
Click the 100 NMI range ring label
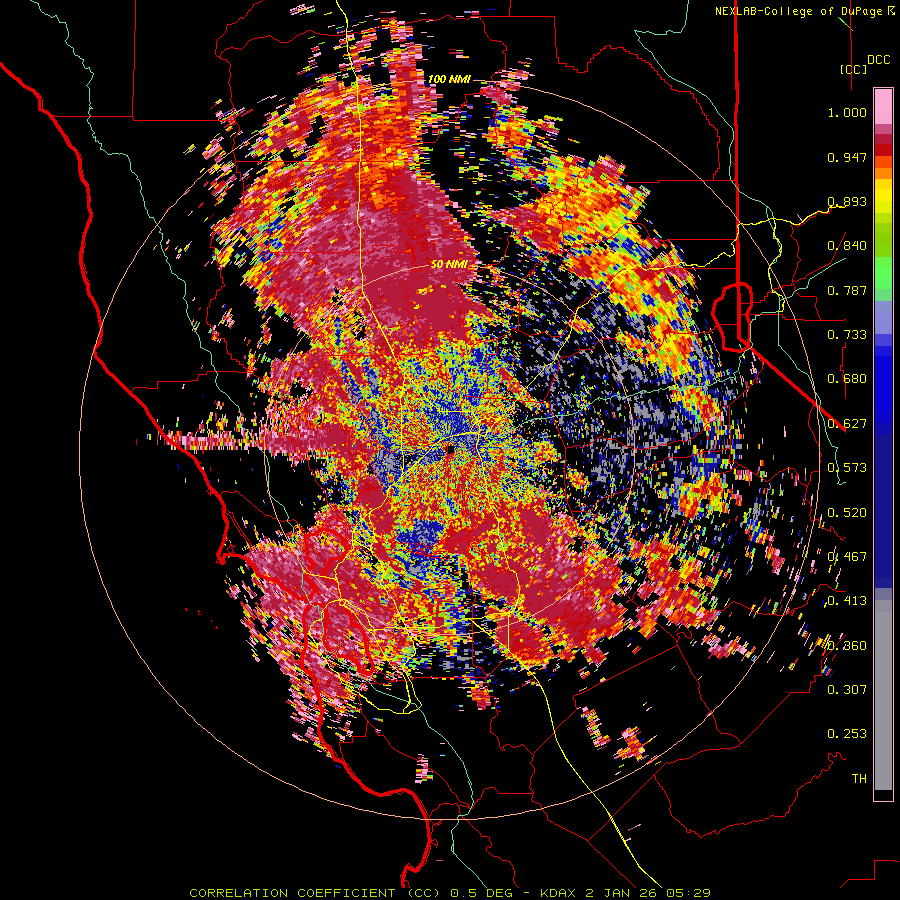[x=449, y=79]
